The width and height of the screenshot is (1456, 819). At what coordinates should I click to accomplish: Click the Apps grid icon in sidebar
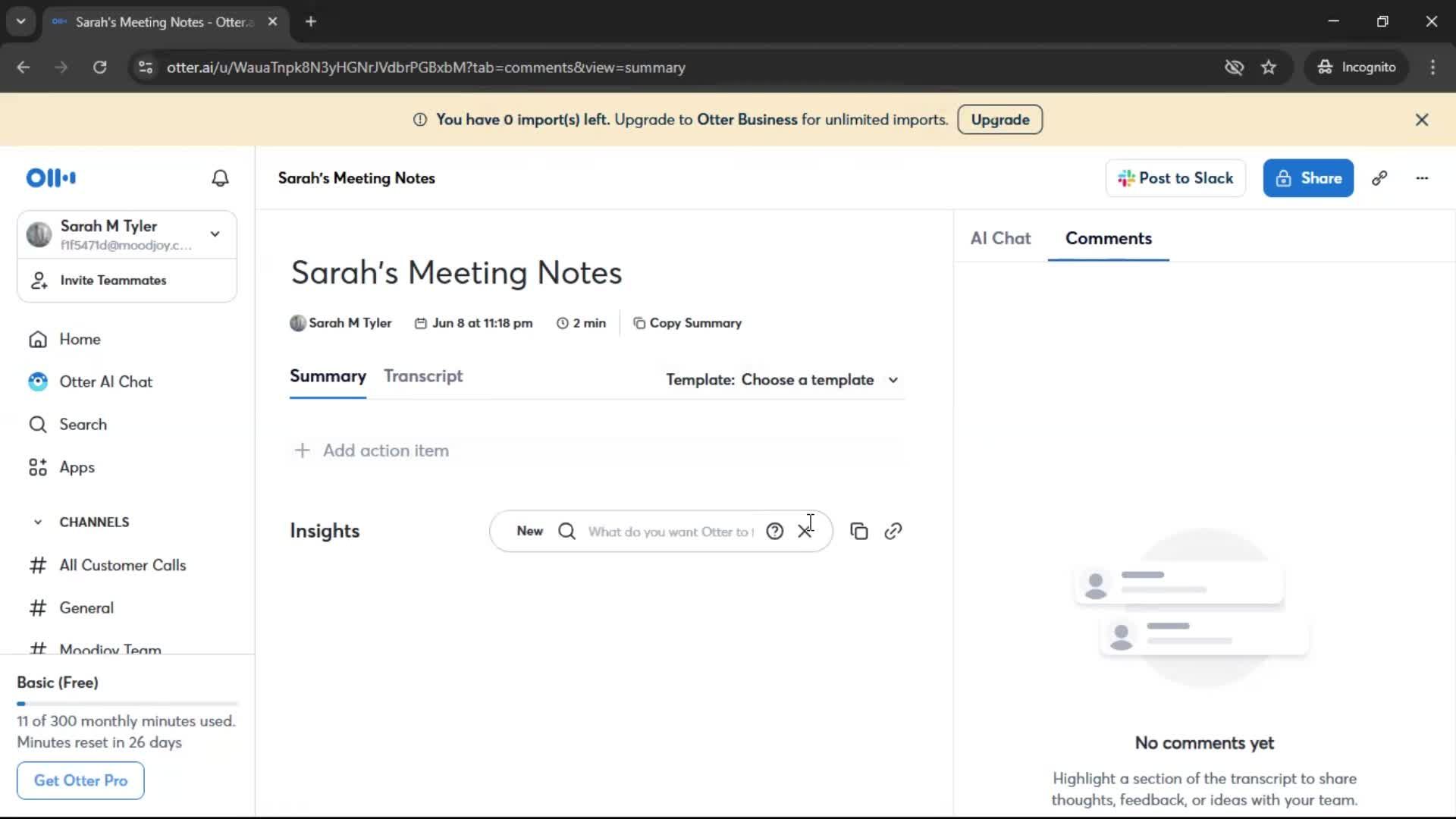coord(38,467)
